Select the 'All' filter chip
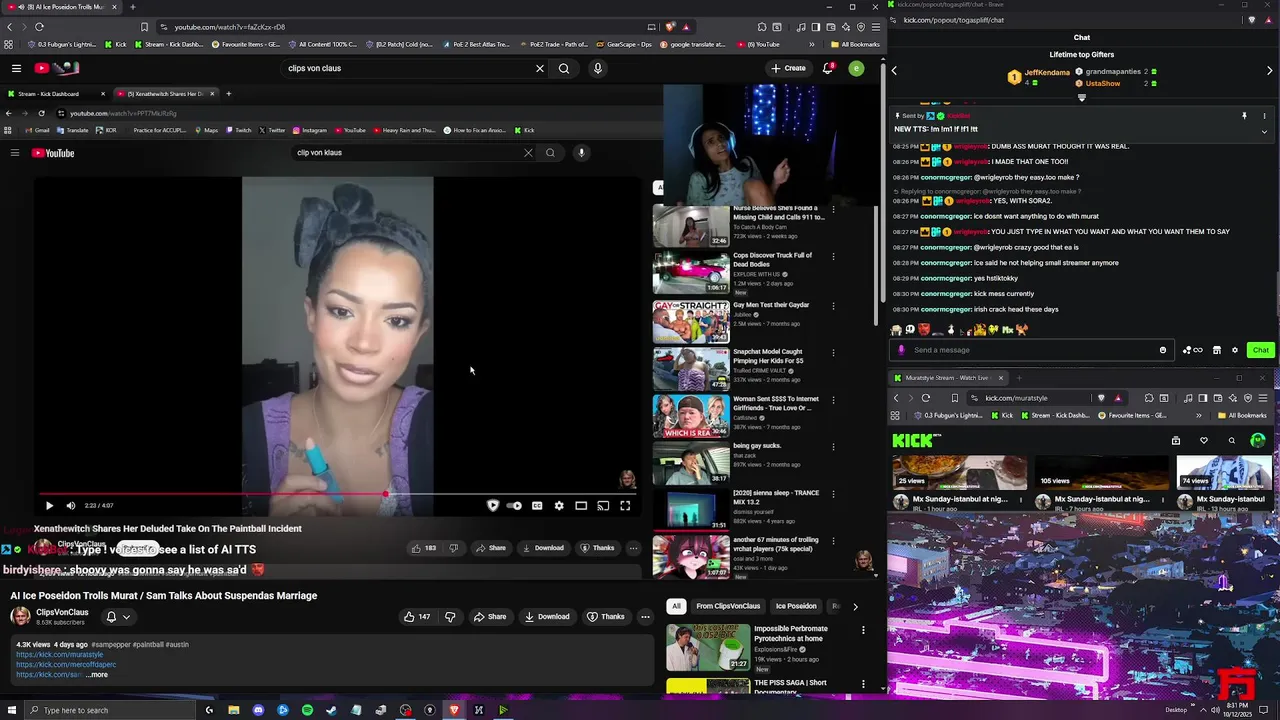The height and width of the screenshot is (720, 1280). coord(676,606)
